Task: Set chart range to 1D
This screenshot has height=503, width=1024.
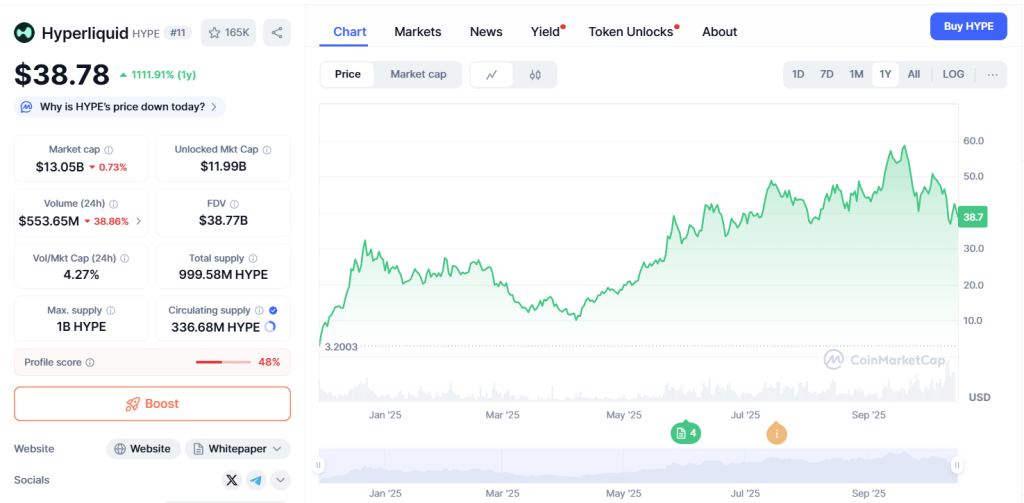Action: (798, 74)
